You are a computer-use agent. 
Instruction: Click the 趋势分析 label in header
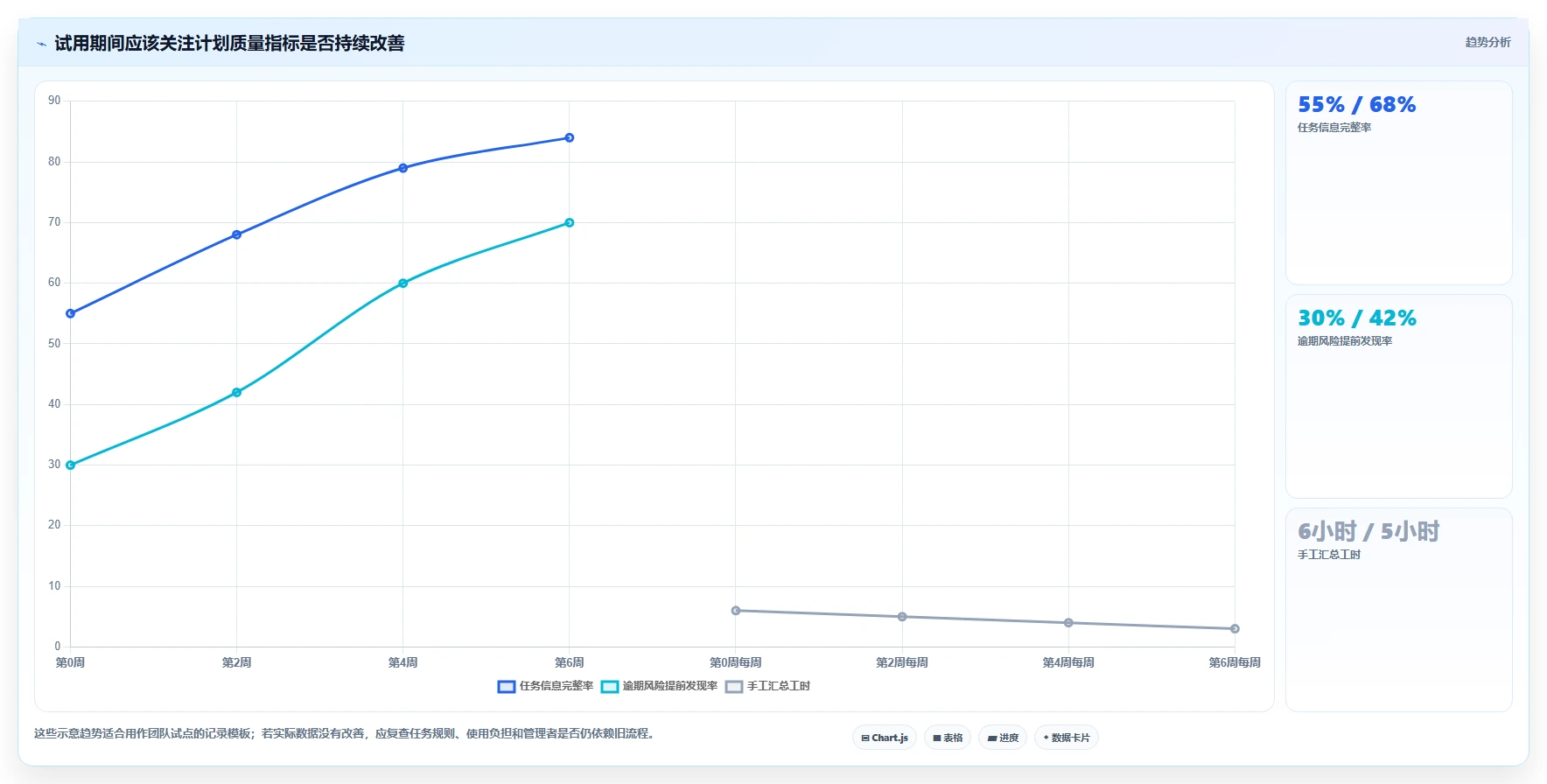(1487, 42)
